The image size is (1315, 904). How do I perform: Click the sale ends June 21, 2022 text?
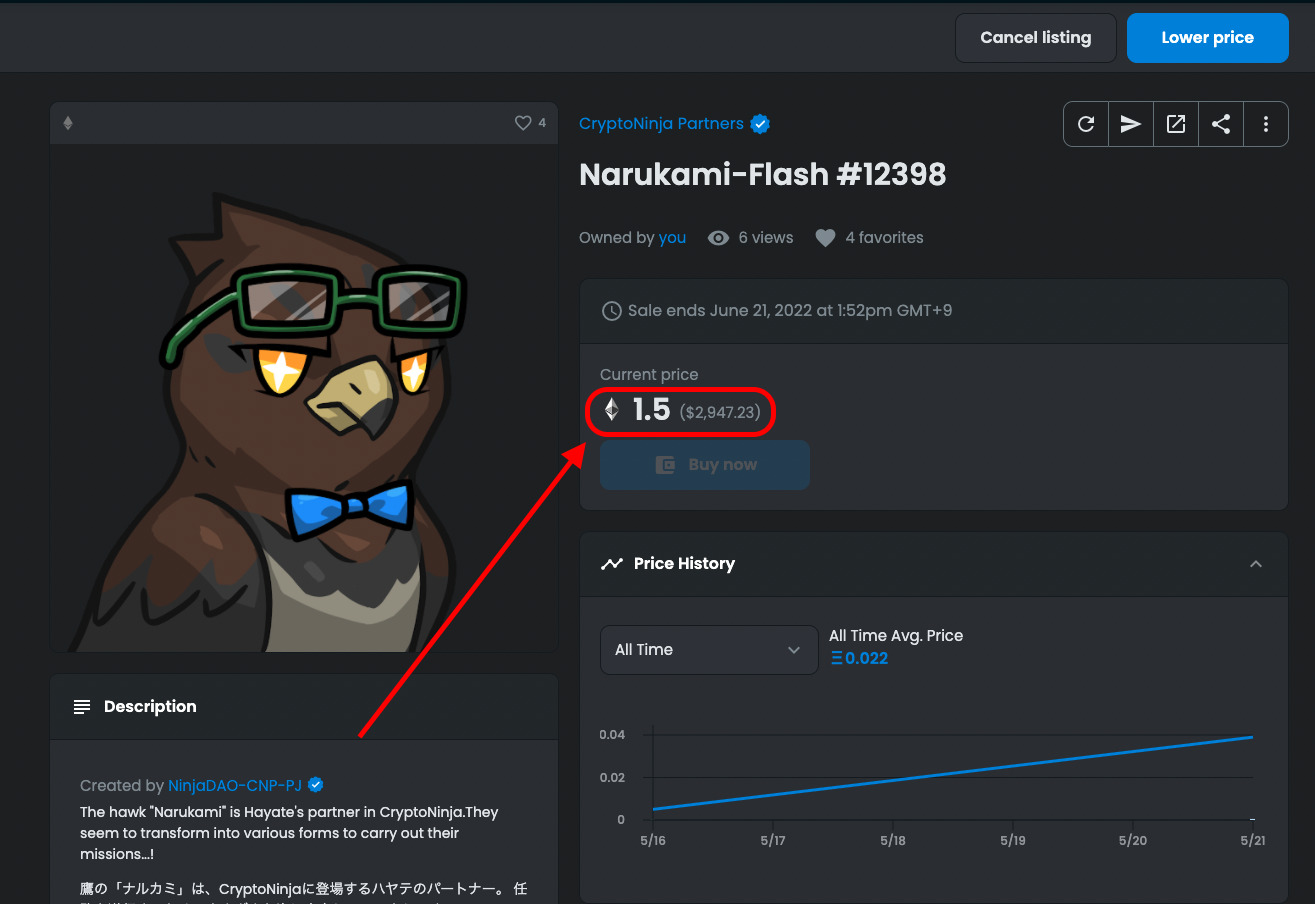790,311
